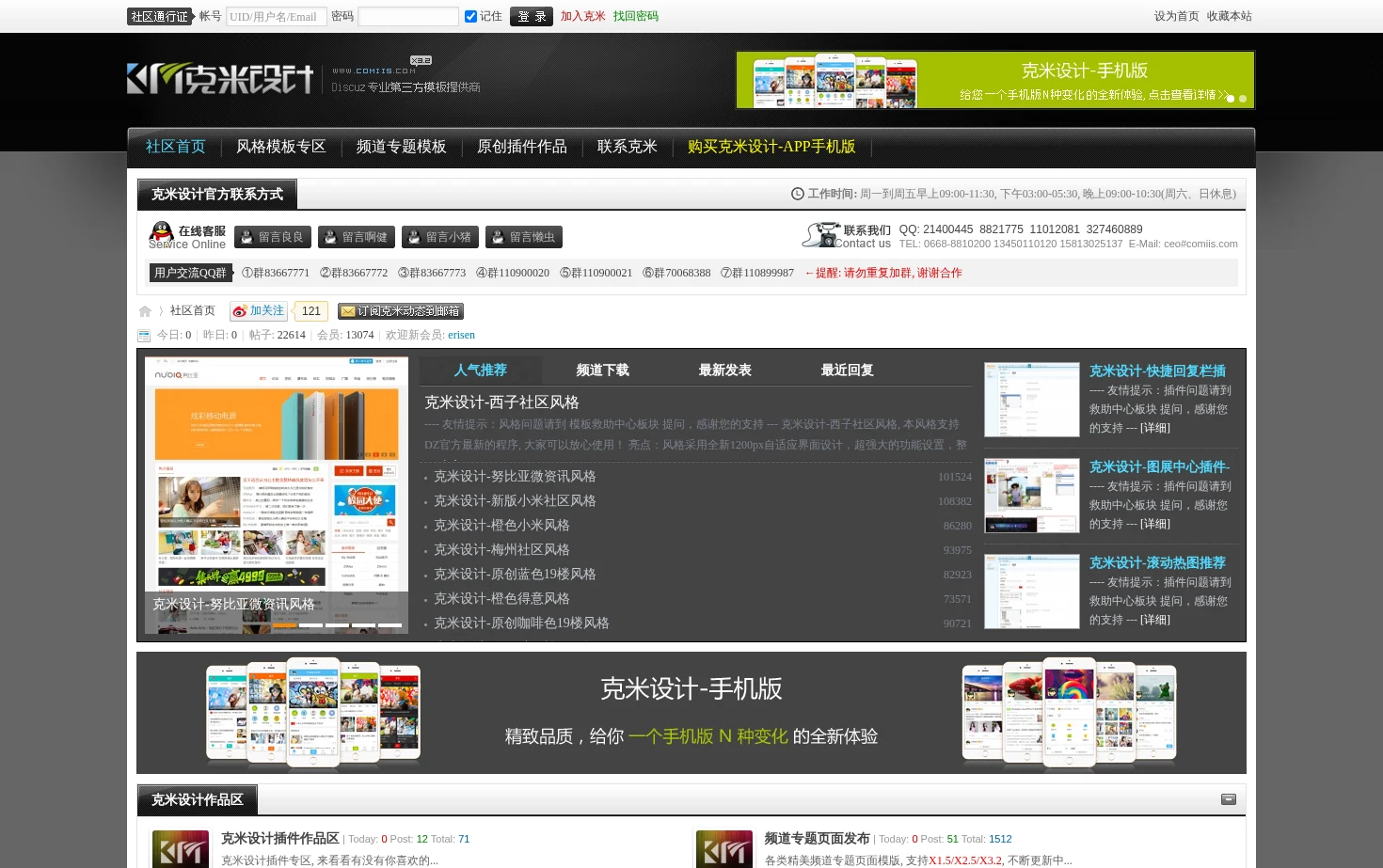Image resolution: width=1383 pixels, height=868 pixels.
Task: Click the slideshow image 努比亚微资讯风格
Action: 277,495
